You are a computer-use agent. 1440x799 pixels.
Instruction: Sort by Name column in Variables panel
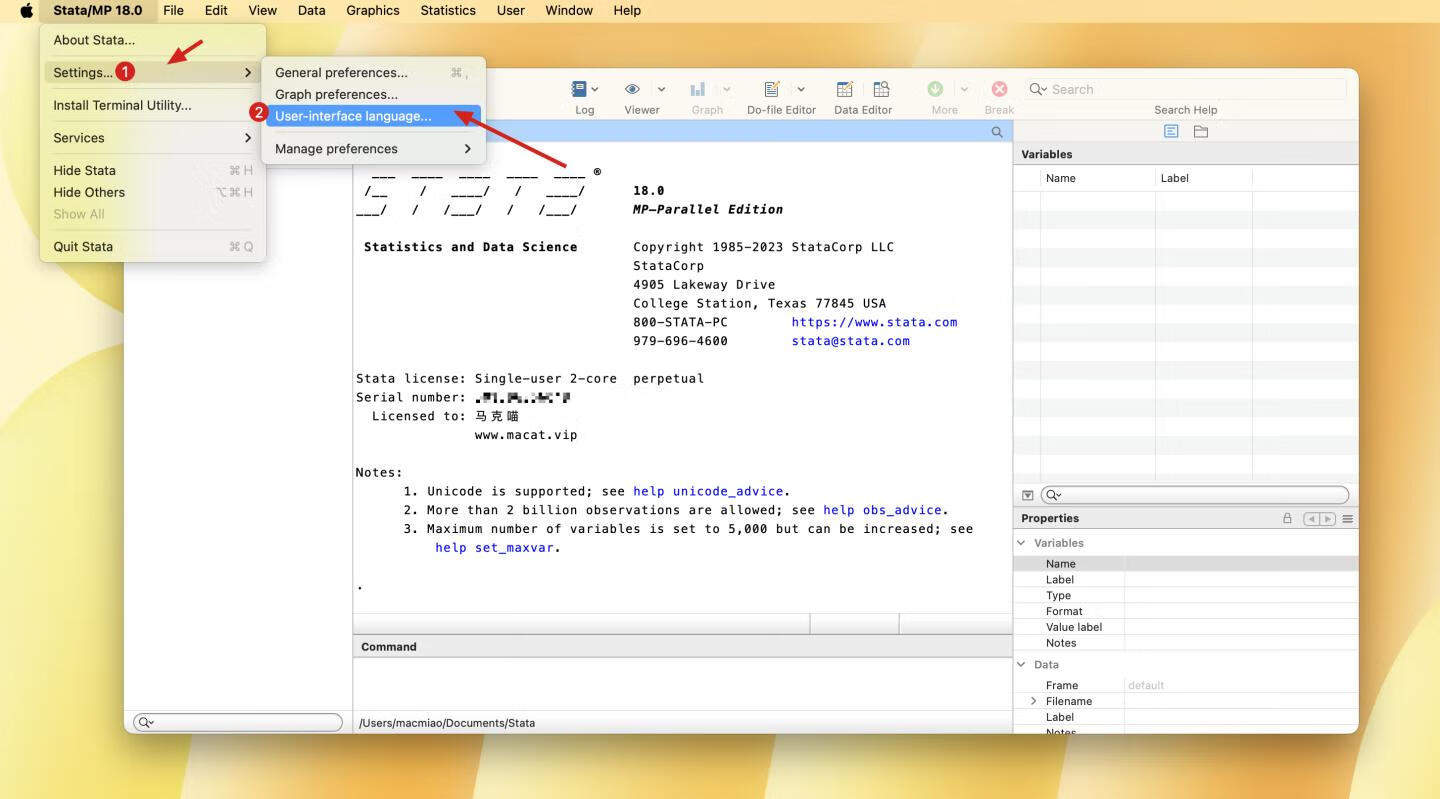[x=1098, y=178]
